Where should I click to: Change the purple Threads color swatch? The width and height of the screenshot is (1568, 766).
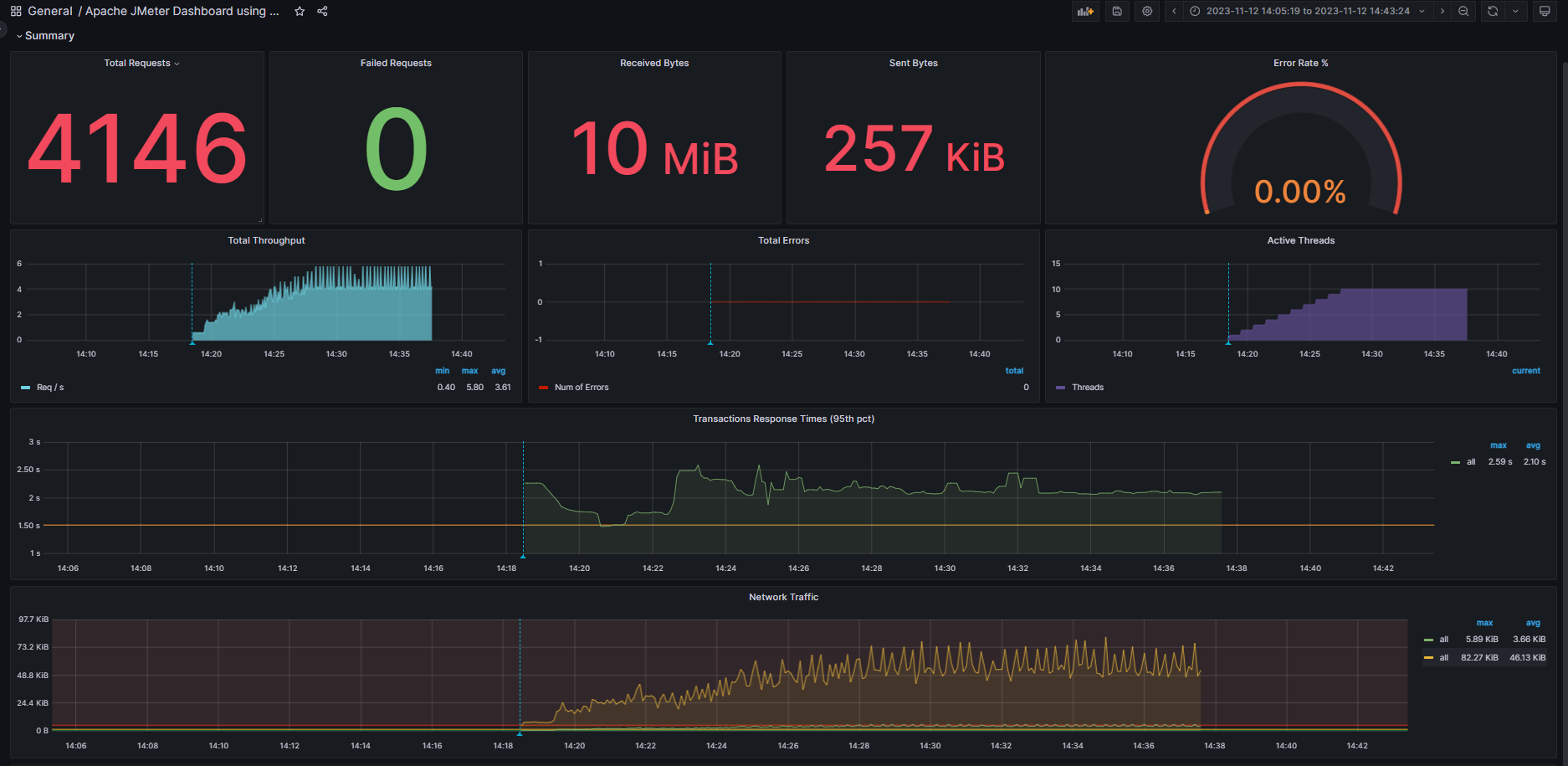[x=1060, y=388]
